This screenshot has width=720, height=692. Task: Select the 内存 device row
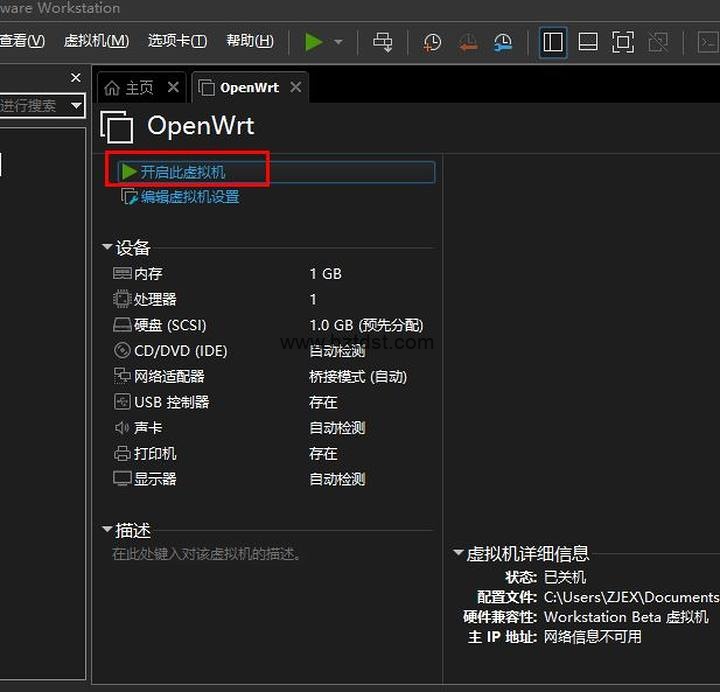click(x=271, y=274)
